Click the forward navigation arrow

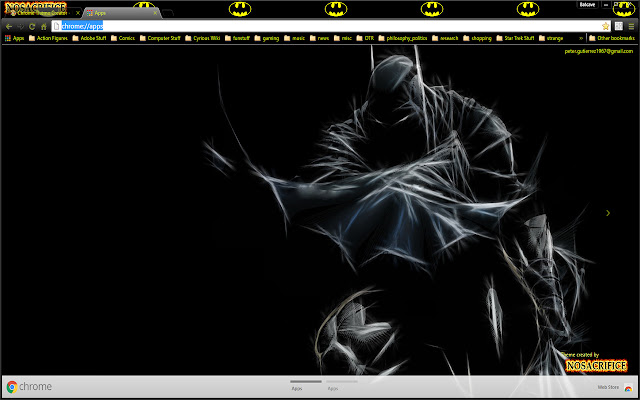pyautogui.click(x=20, y=27)
